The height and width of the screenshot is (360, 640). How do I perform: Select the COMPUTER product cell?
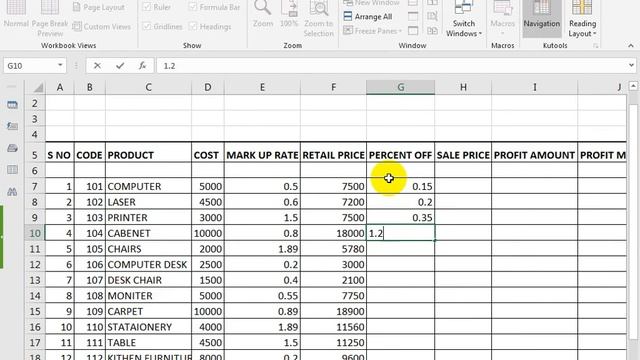pyautogui.click(x=149, y=187)
